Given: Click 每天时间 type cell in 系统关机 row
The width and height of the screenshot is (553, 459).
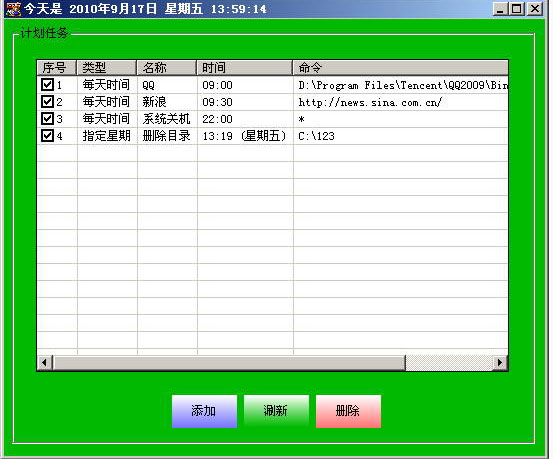Looking at the screenshot, I should point(106,119).
